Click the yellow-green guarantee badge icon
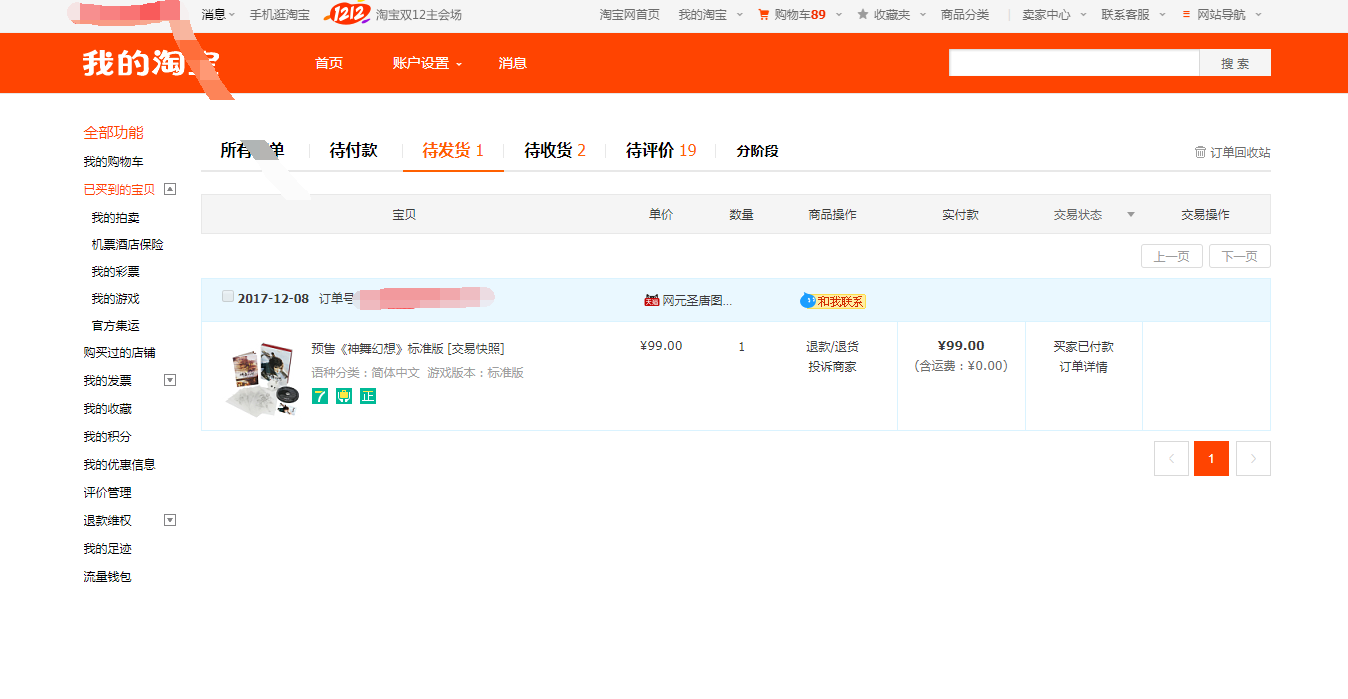This screenshot has height=699, width=1348. pos(344,396)
